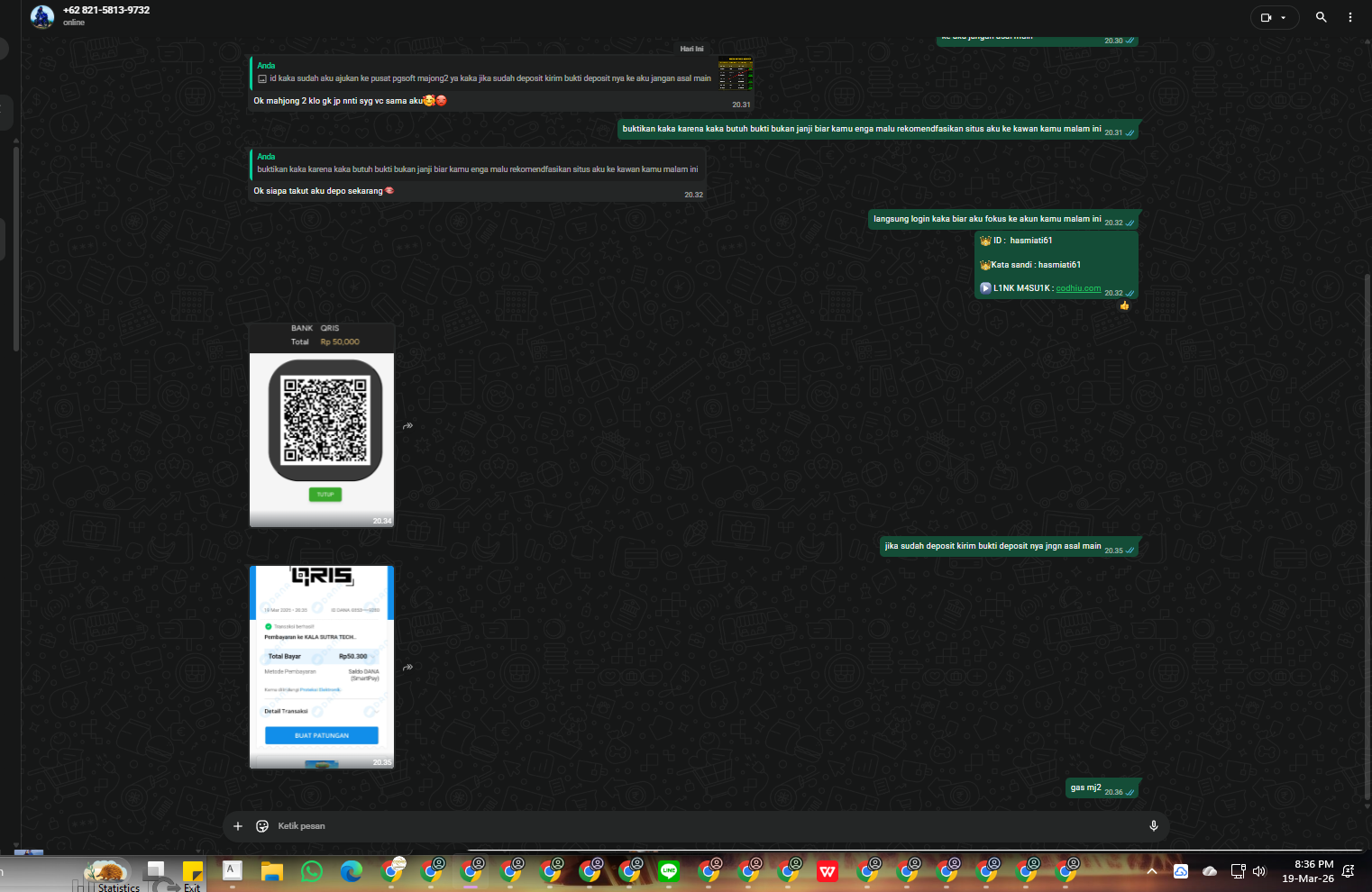This screenshot has height=892, width=1372.
Task: Open the LINE app from the taskbar
Action: point(669,871)
